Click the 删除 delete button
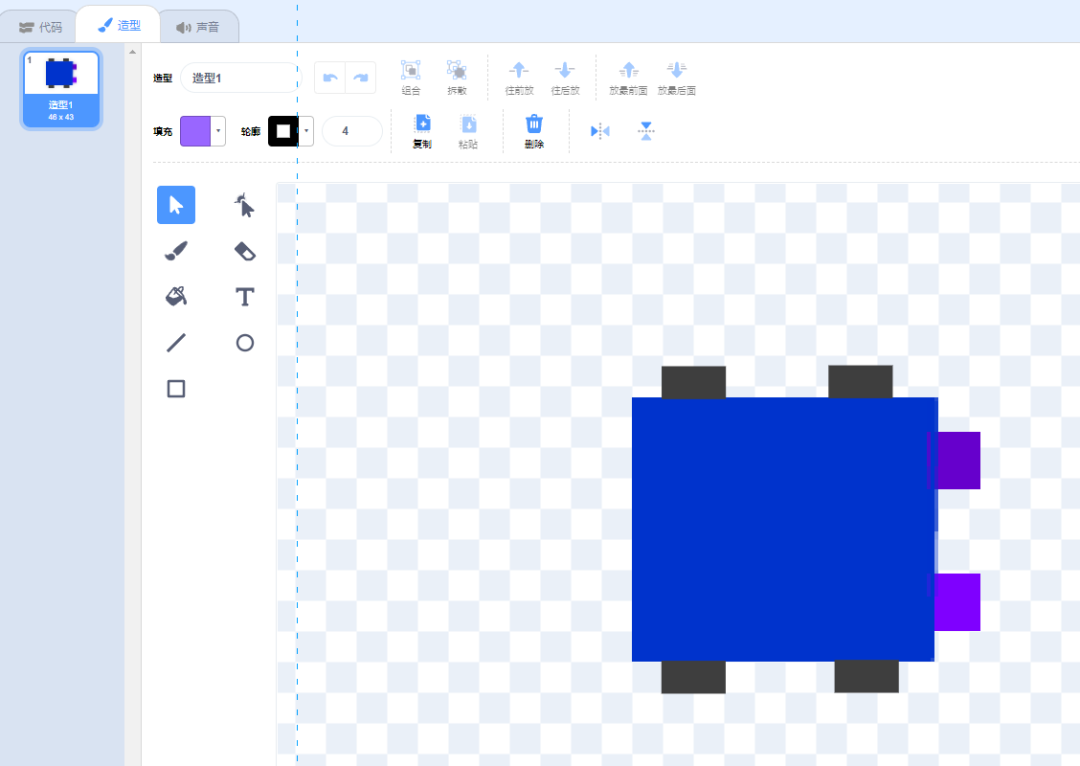Viewport: 1080px width, 766px height. tap(534, 131)
